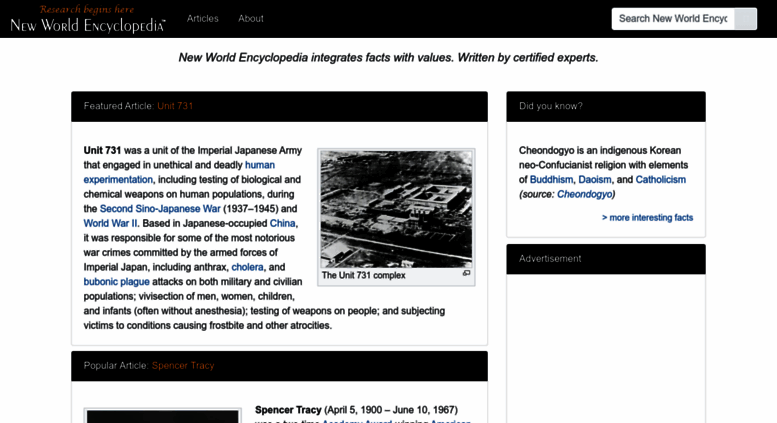The image size is (777, 423).
Task: Click the search submit button
Action: pos(745,19)
